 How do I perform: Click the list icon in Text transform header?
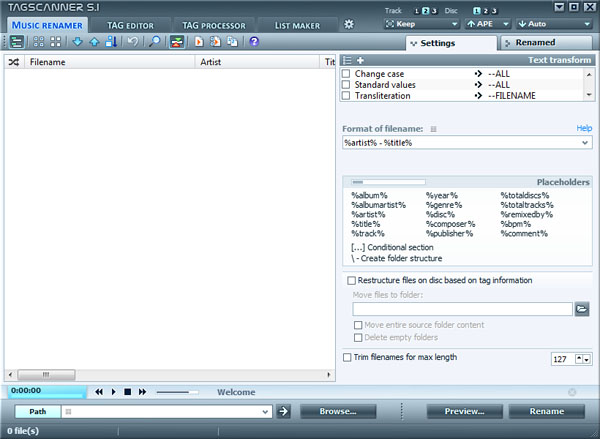coord(347,60)
